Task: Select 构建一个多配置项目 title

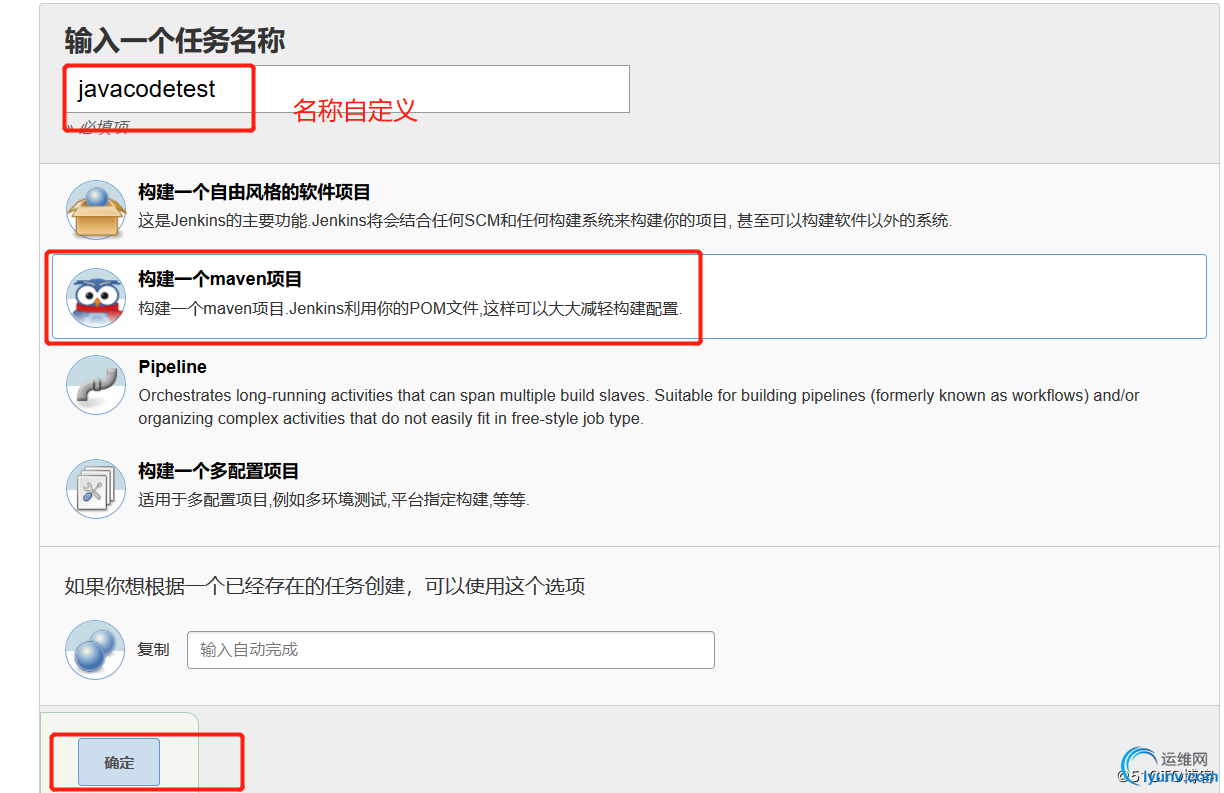Action: click(x=219, y=471)
